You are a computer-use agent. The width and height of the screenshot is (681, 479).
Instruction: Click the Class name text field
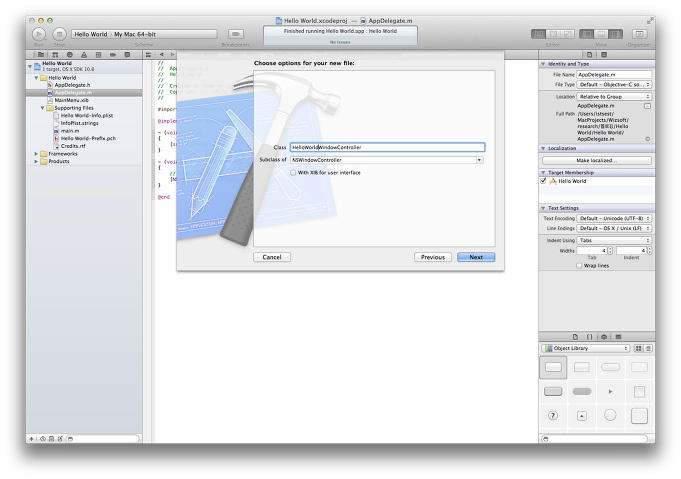pos(387,147)
